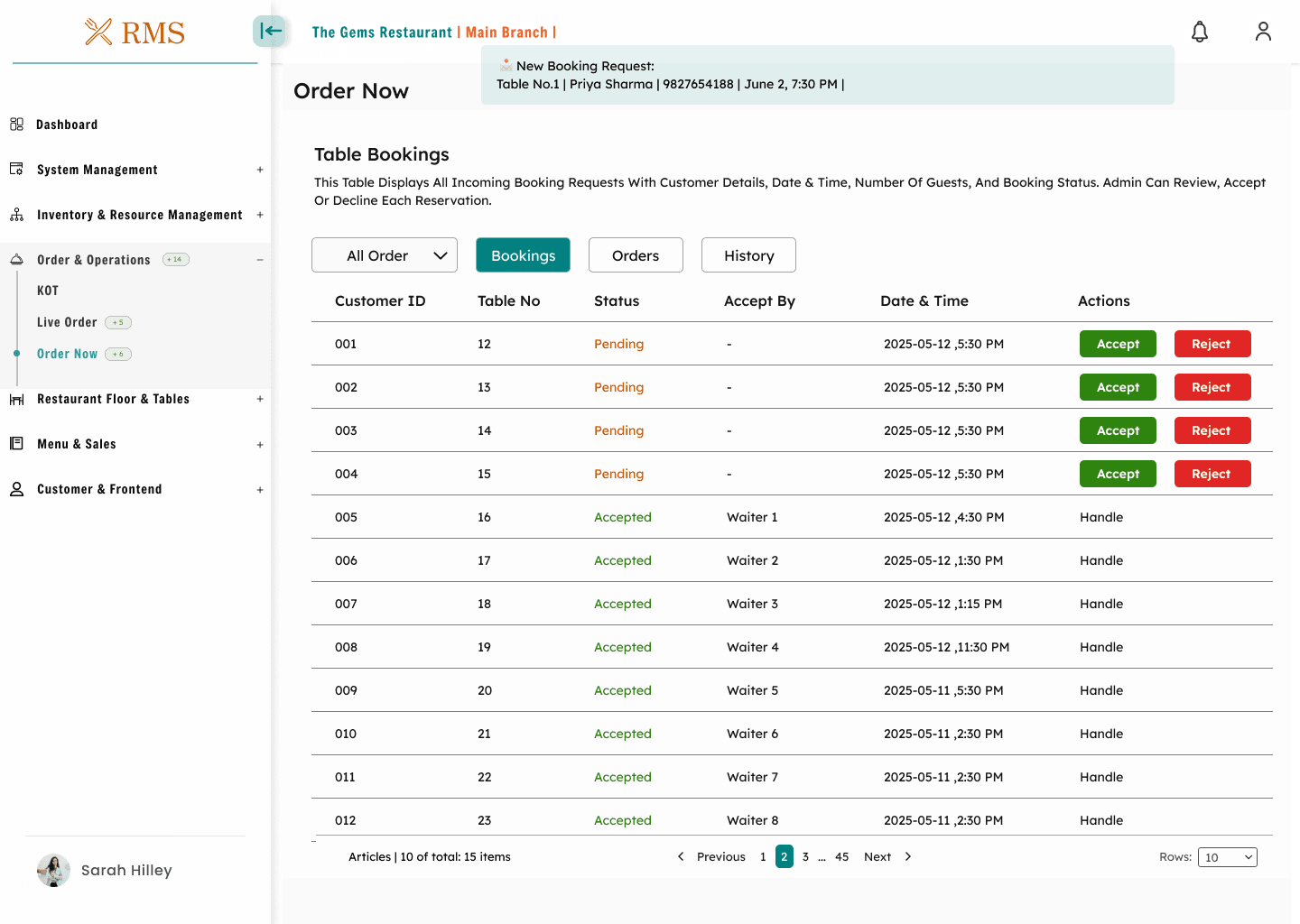Reject the booking for customer 003
Image resolution: width=1300 pixels, height=924 pixels.
[x=1212, y=430]
